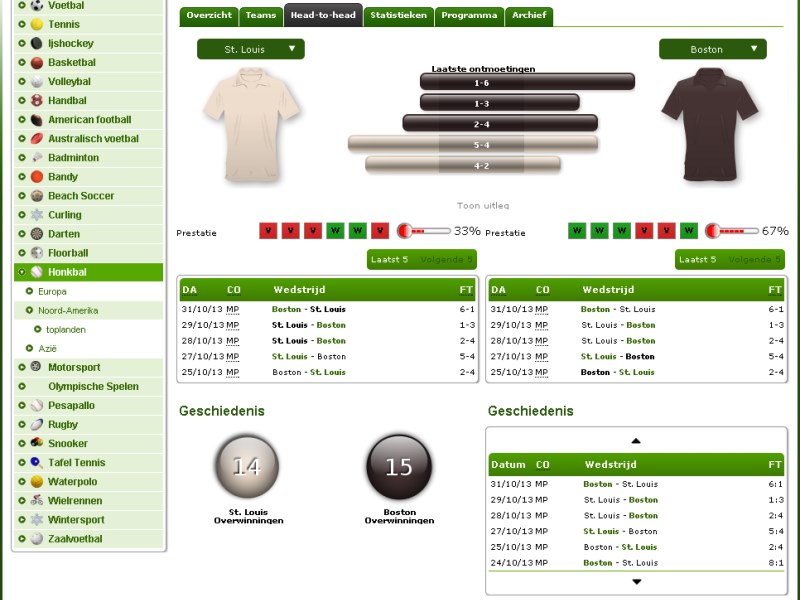Screen dimensions: 800x600
Task: Click the 1-6 last meeting bar
Action: [x=528, y=82]
